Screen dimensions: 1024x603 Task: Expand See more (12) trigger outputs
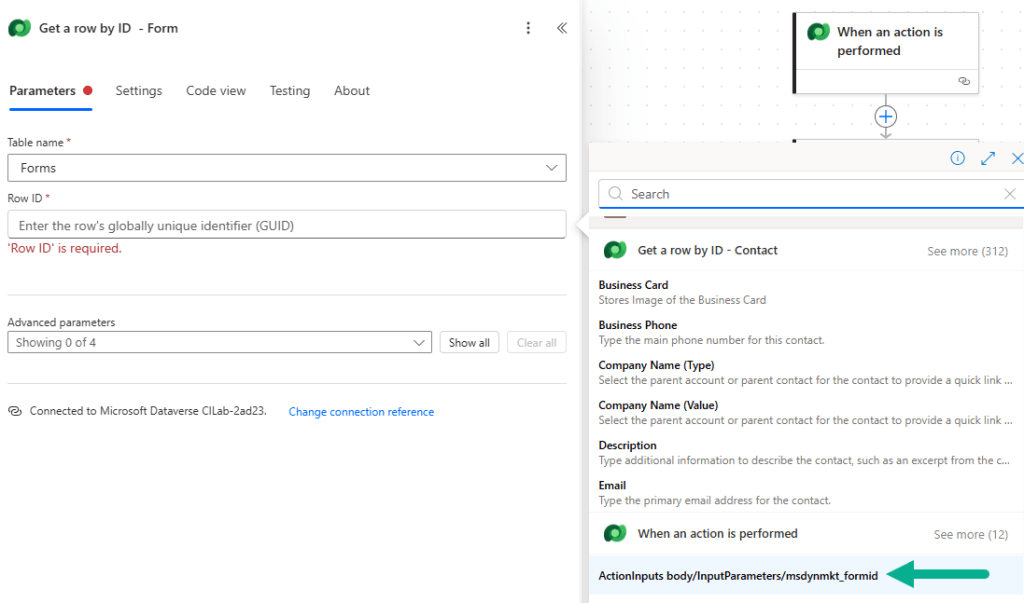coord(970,535)
